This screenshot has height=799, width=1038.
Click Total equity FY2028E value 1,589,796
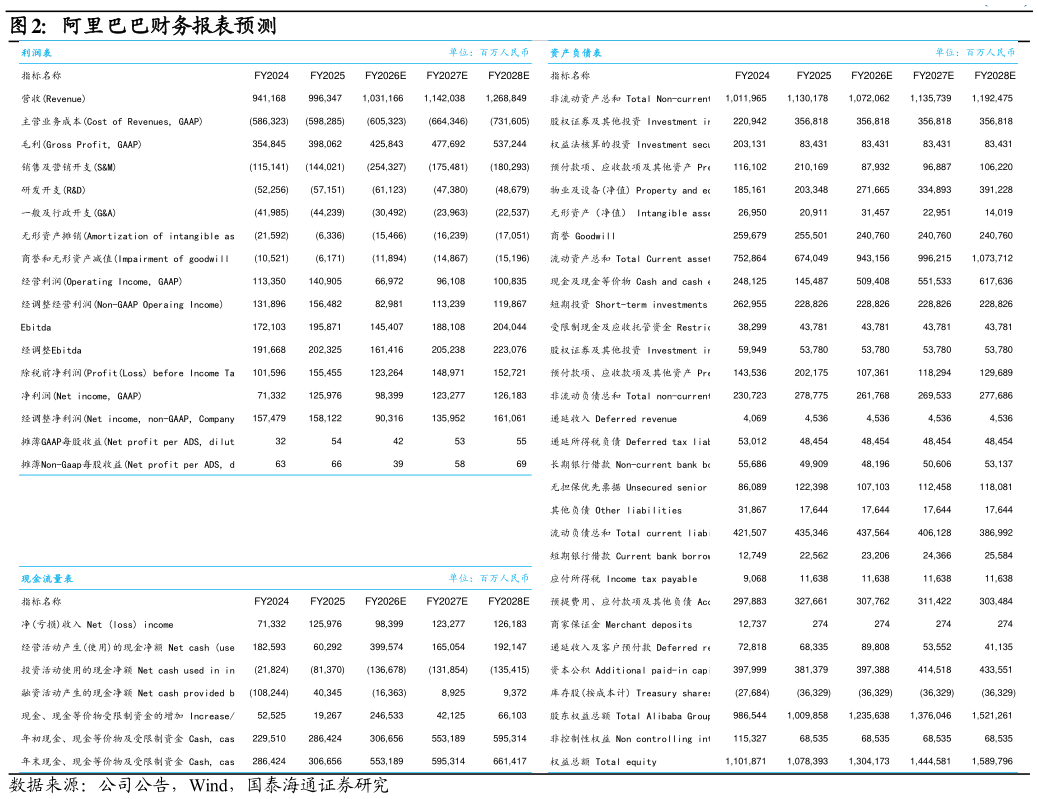point(992,761)
